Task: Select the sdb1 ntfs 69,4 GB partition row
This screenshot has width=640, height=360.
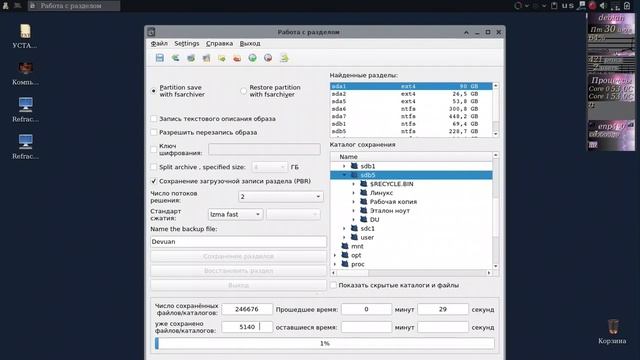Action: [x=411, y=124]
